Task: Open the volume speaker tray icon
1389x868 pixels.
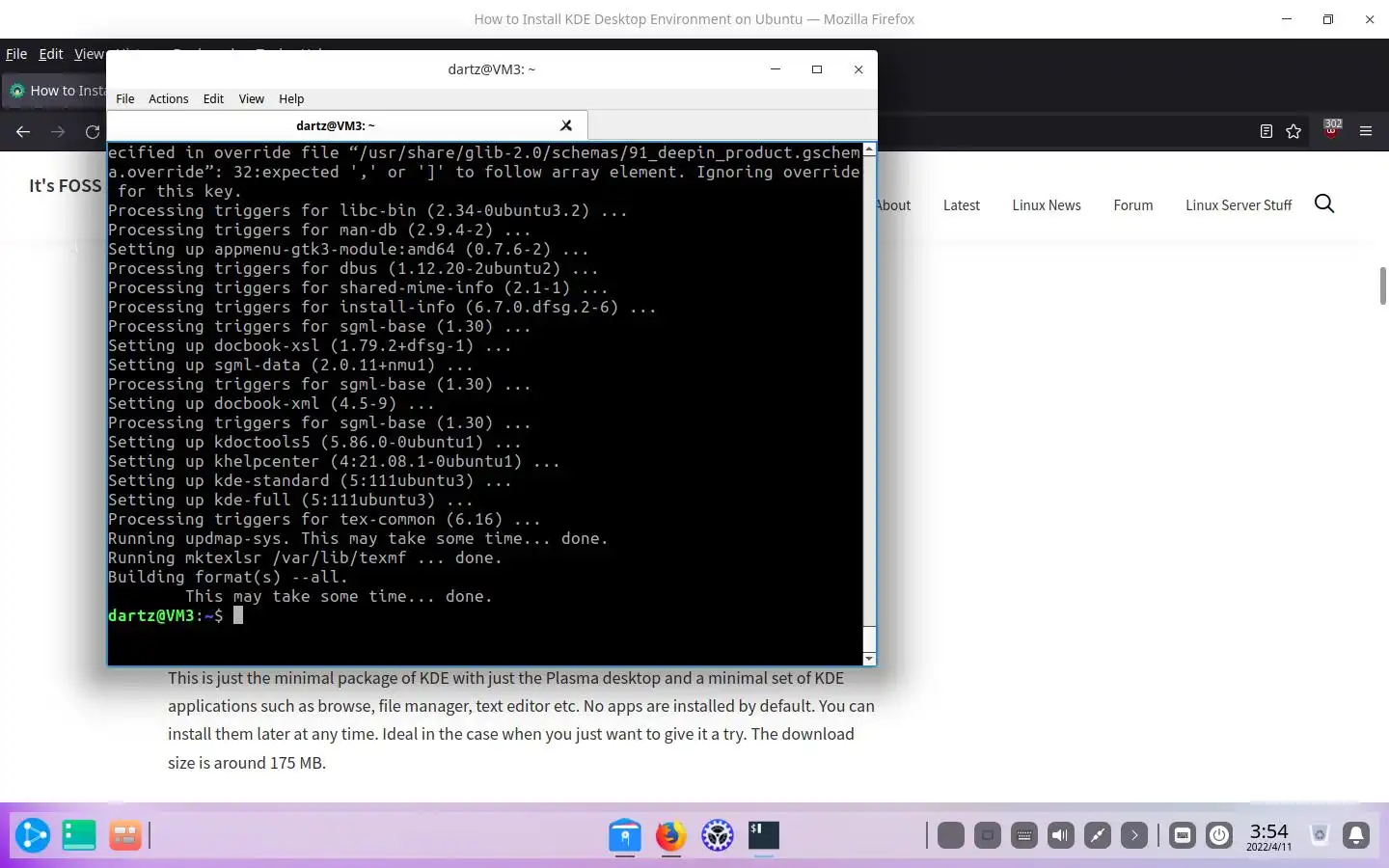Action: pos(1061,835)
